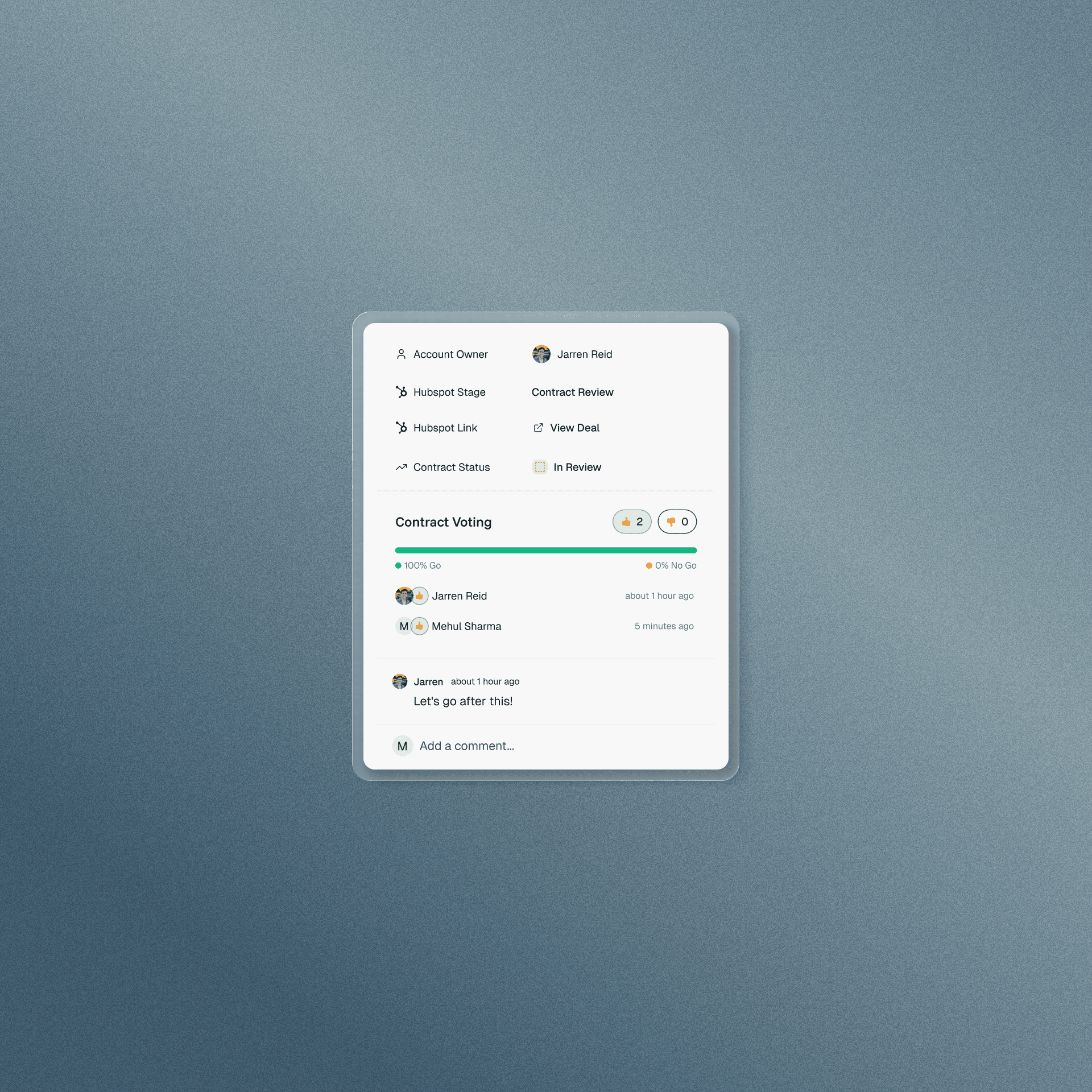Click Jarren's avatar on the comment

pyautogui.click(x=400, y=681)
